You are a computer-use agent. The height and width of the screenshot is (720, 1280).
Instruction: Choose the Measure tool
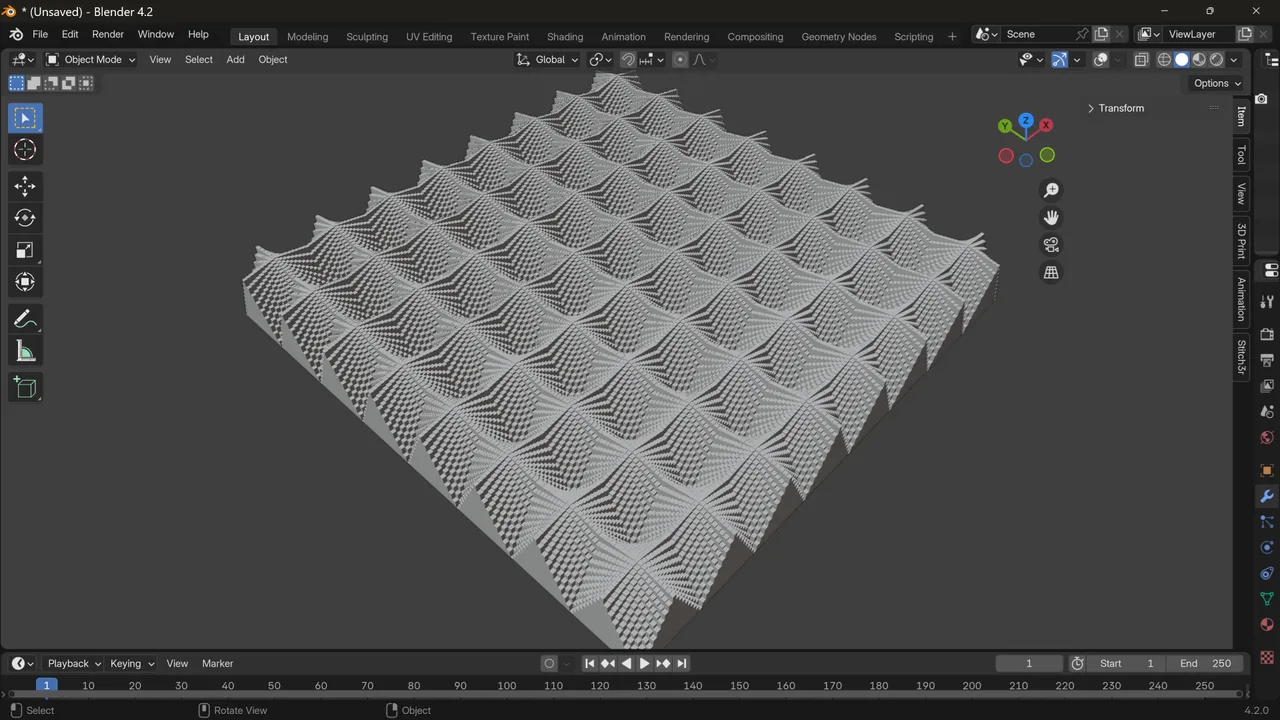pos(24,350)
